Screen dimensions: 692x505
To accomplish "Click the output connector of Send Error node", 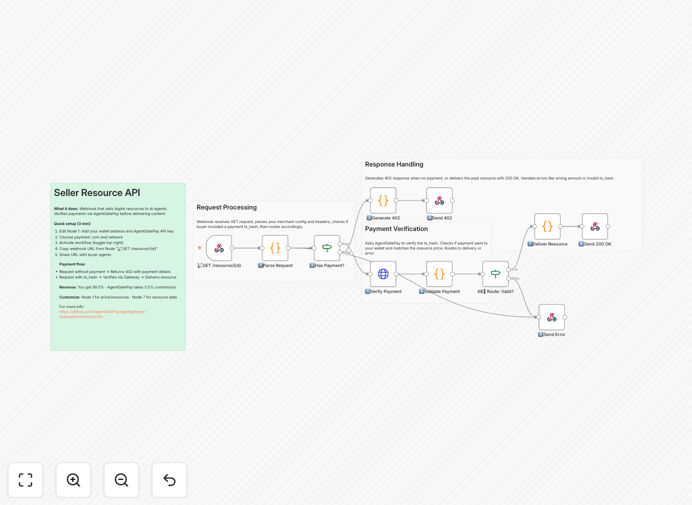I will click(x=565, y=317).
